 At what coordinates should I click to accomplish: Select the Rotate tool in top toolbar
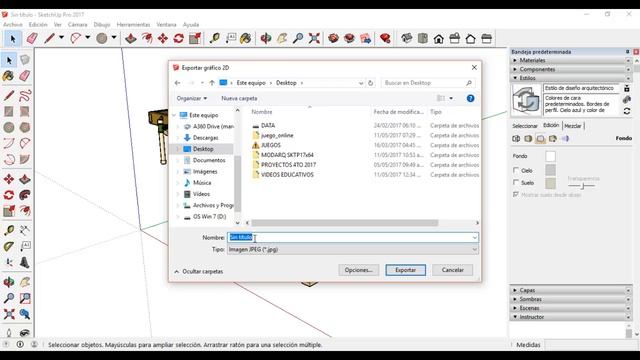click(x=179, y=39)
